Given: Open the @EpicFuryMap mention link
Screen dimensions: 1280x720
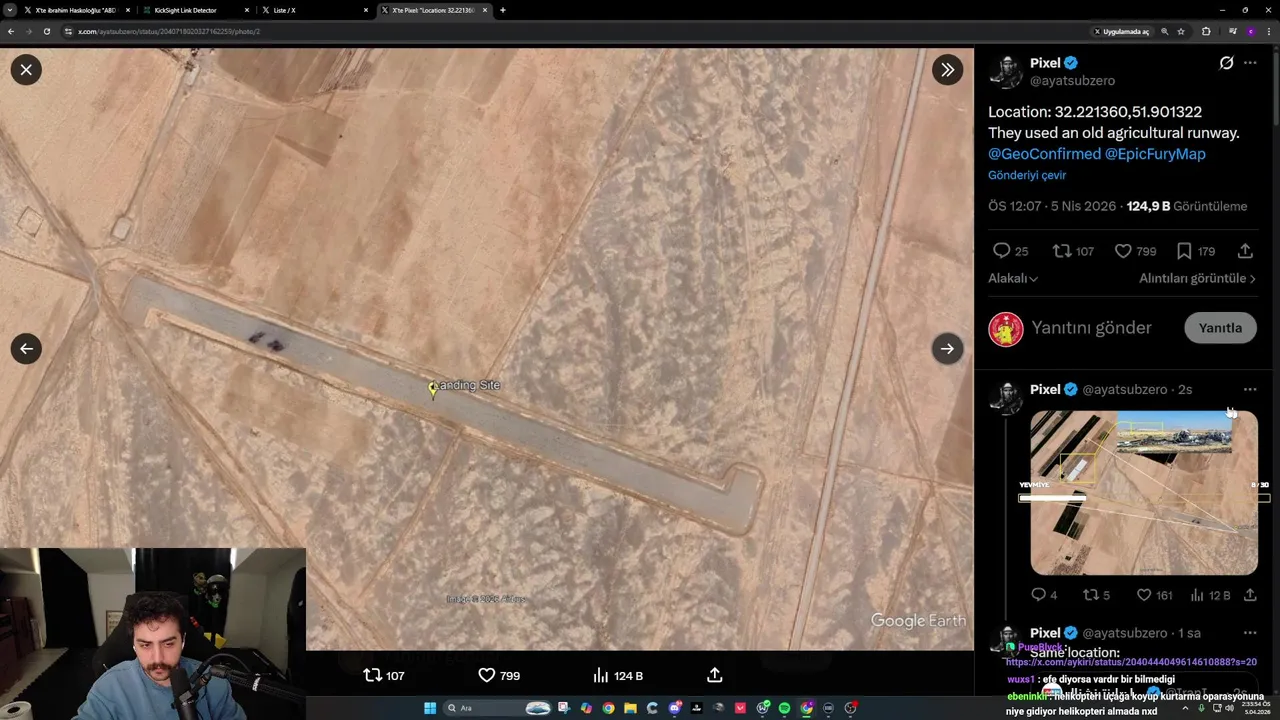Looking at the screenshot, I should 1155,154.
